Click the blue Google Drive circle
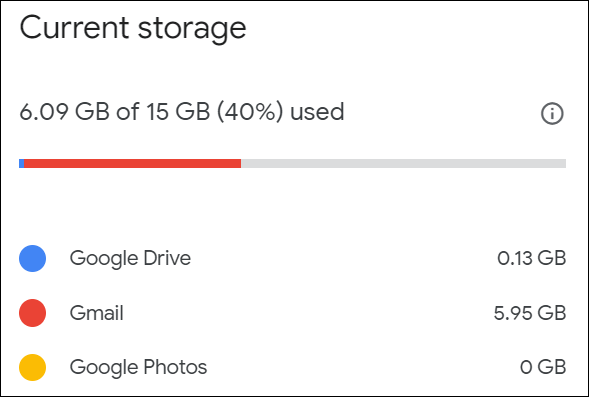The width and height of the screenshot is (589, 397). click(x=33, y=258)
